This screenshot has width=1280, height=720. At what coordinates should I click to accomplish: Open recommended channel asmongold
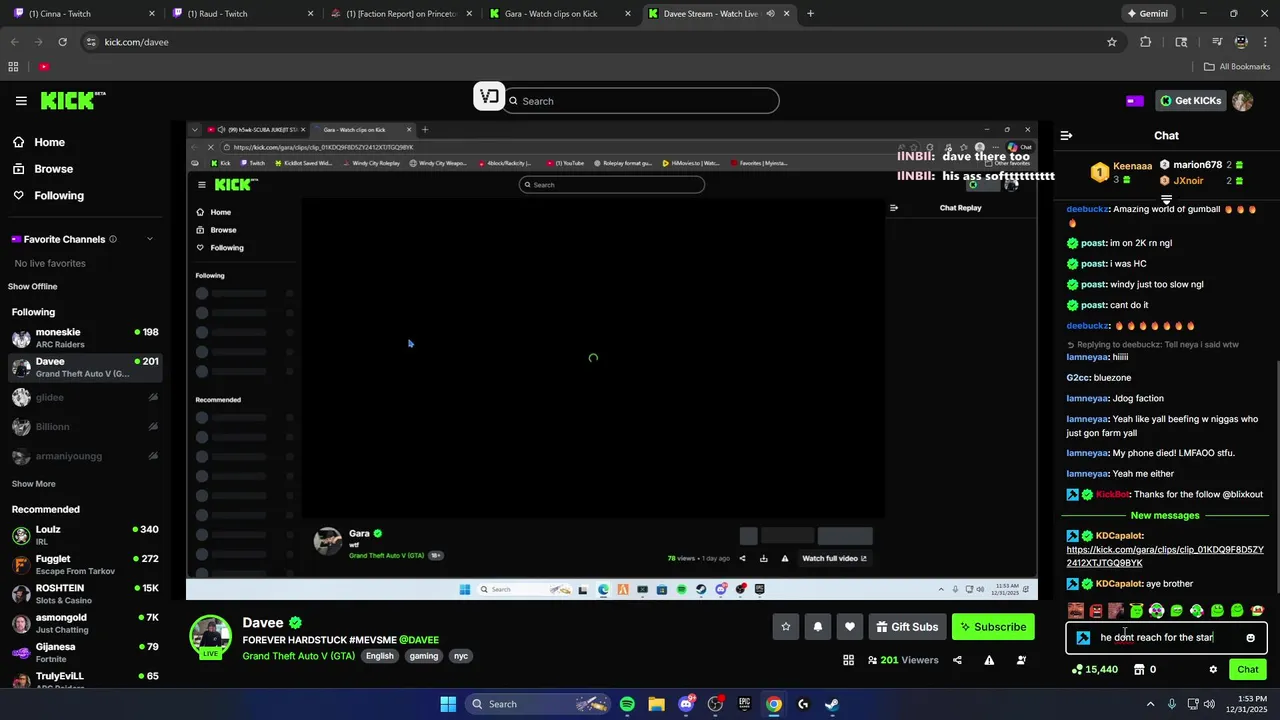[85, 623]
